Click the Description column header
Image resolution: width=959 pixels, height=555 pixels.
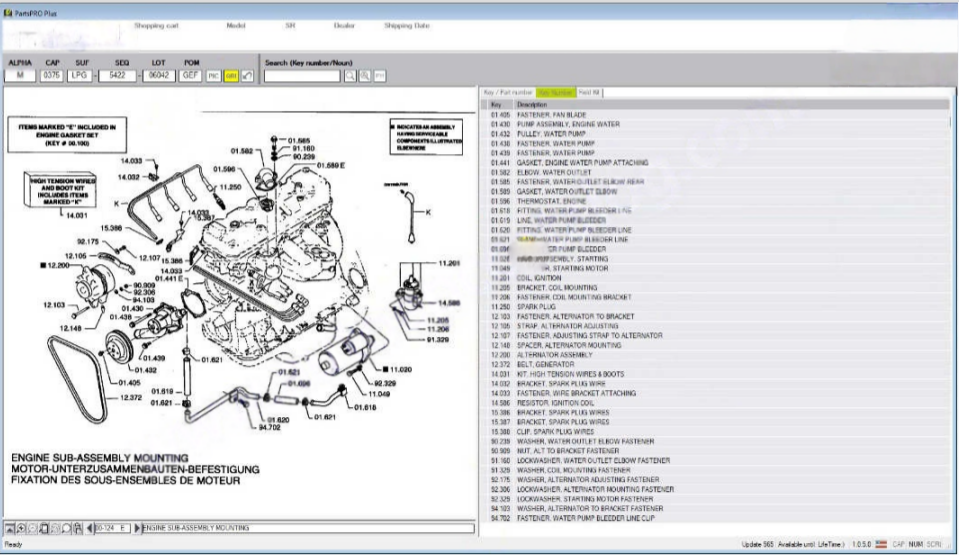coord(532,104)
